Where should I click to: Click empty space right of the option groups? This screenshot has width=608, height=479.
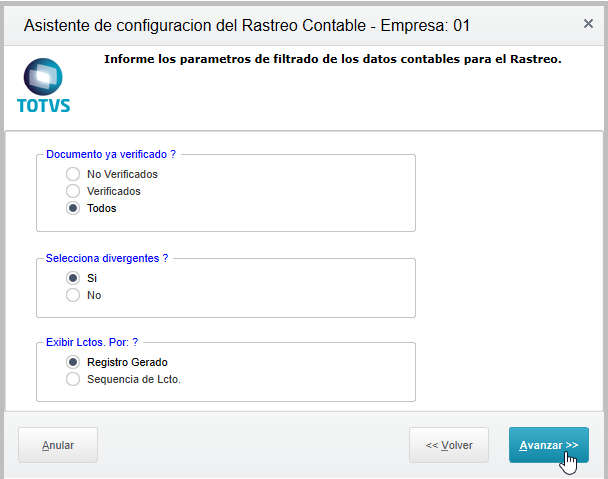[508, 271]
